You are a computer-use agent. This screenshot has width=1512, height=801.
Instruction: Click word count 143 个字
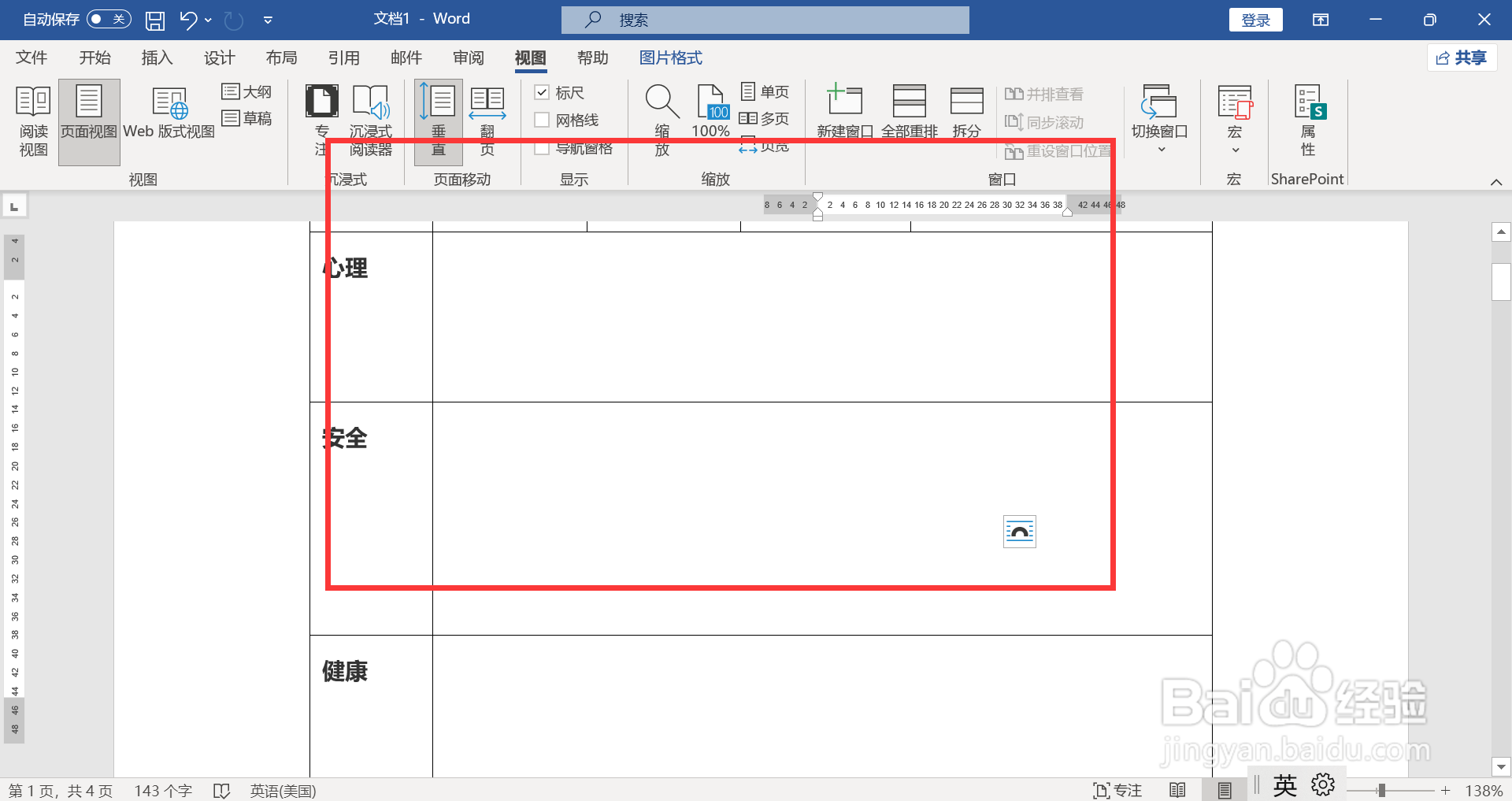click(x=163, y=790)
